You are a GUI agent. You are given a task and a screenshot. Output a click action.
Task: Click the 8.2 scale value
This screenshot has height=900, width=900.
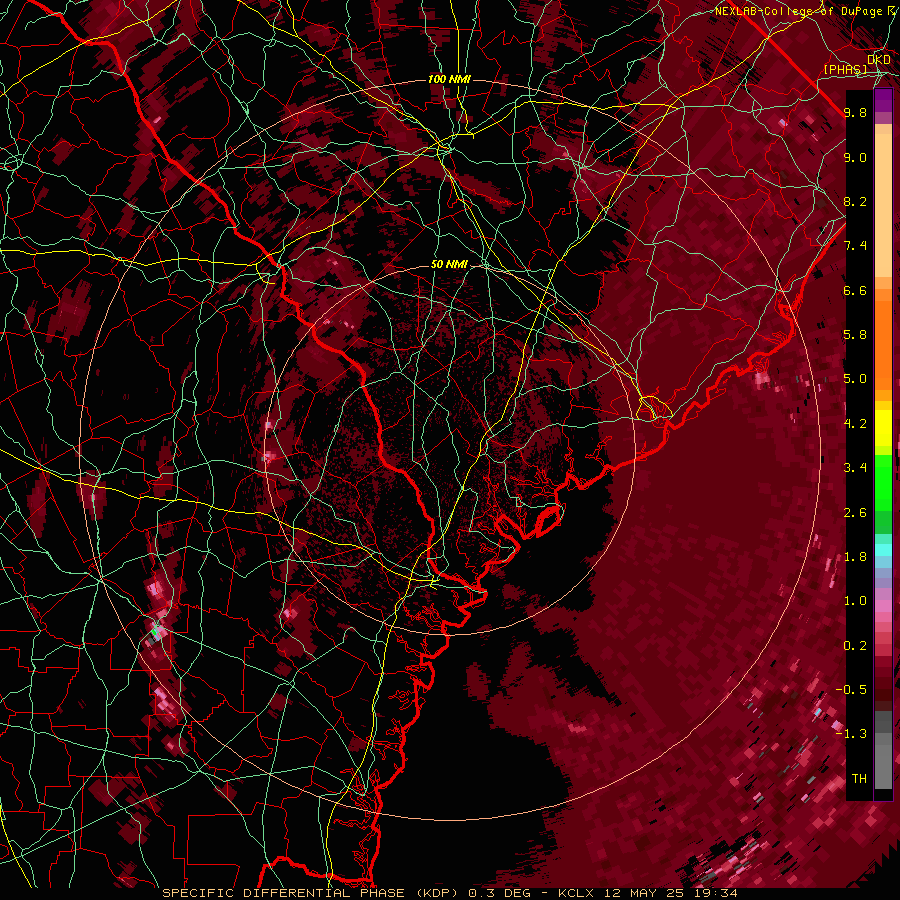click(855, 201)
